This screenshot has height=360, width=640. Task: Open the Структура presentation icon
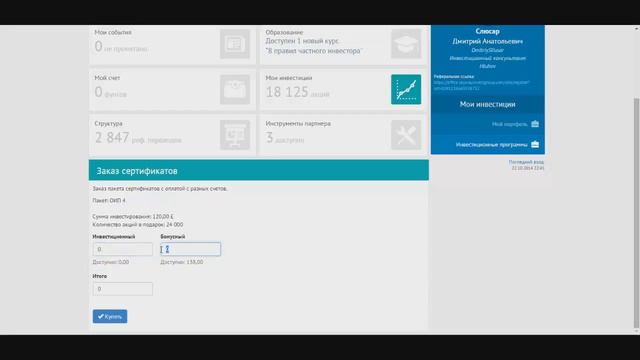pos(235,135)
